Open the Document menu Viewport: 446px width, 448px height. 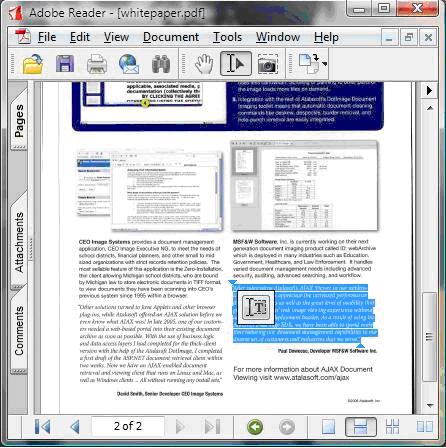(x=171, y=37)
